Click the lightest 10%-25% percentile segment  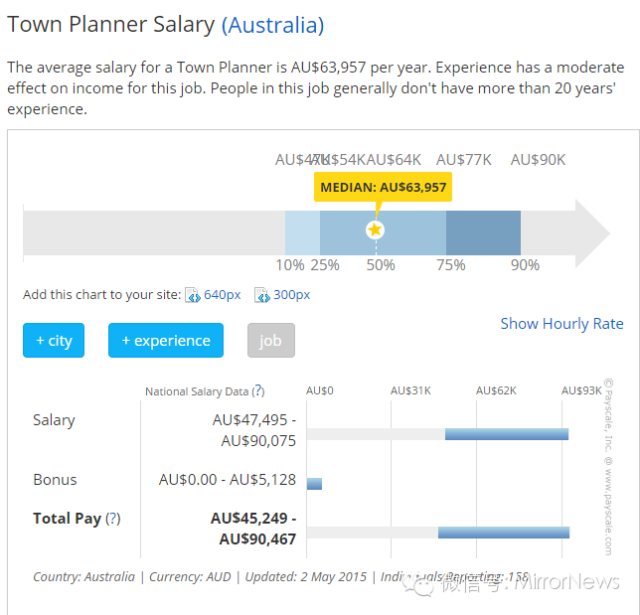point(302,232)
